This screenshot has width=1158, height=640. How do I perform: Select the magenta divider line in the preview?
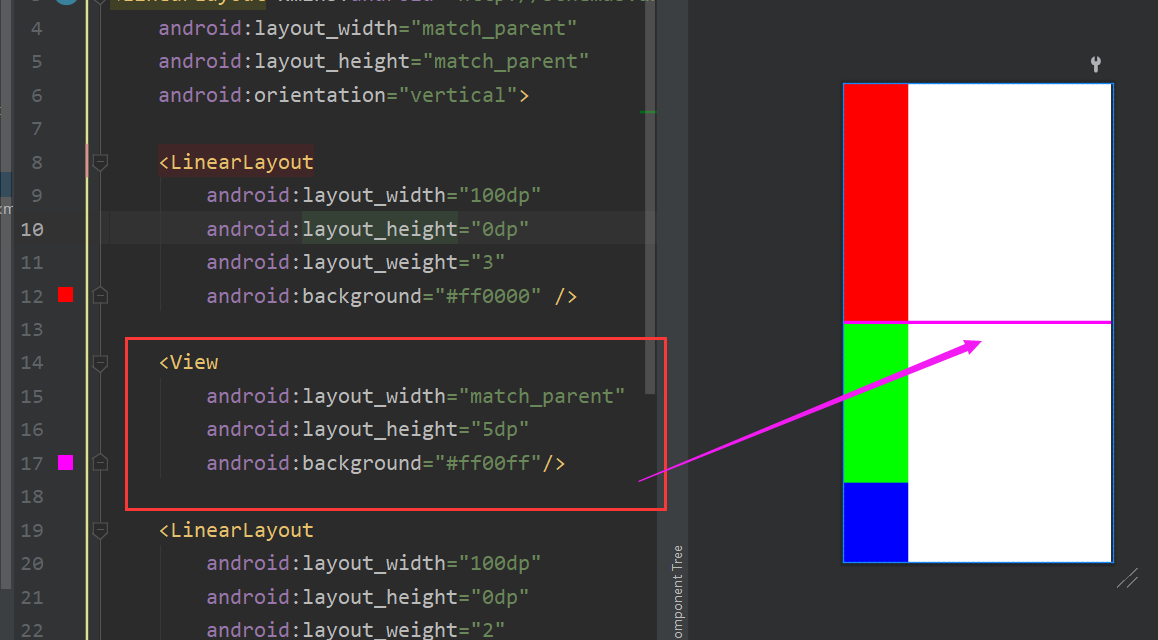978,323
